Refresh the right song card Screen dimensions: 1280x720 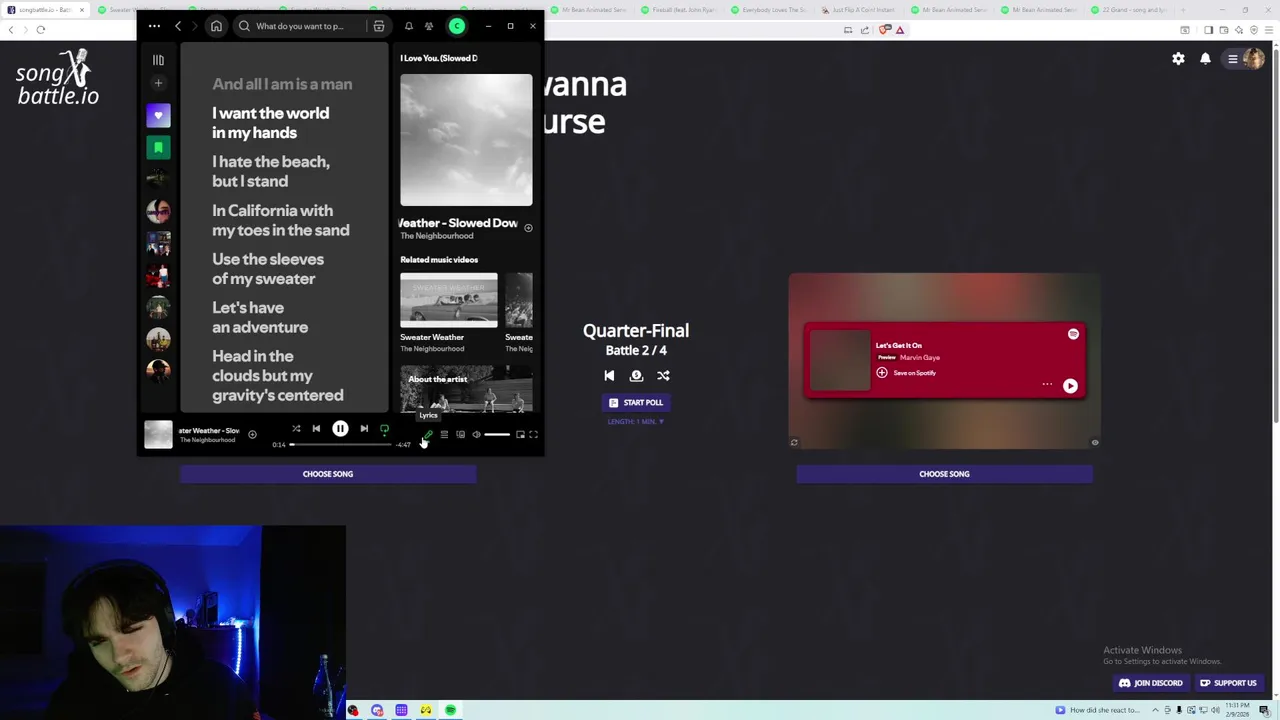click(x=794, y=442)
